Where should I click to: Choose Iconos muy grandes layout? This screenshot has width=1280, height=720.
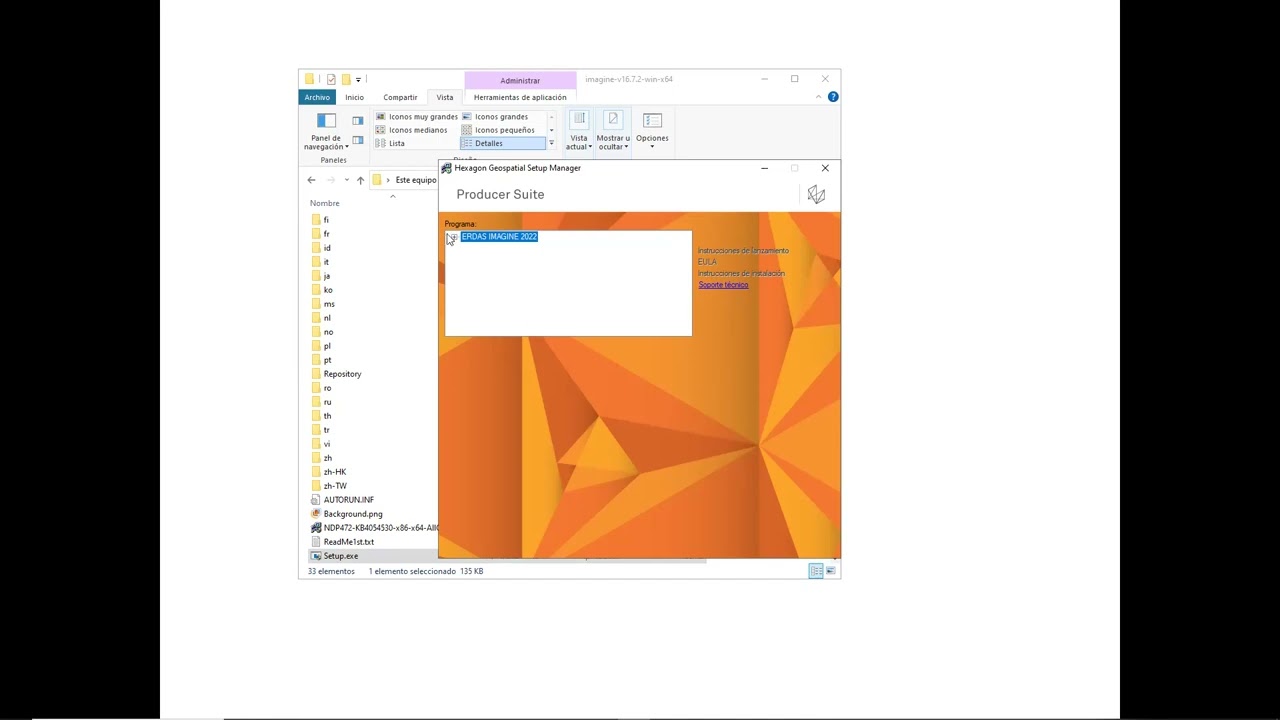coord(416,117)
